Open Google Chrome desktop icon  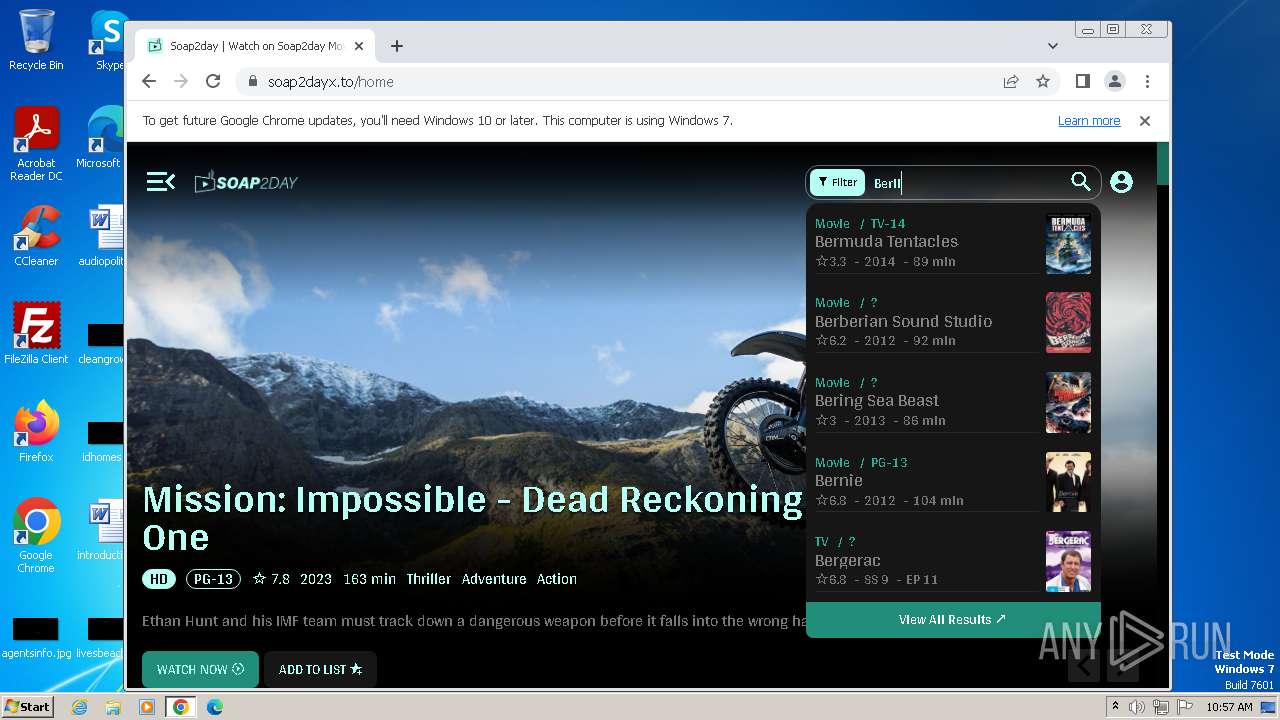(36, 536)
